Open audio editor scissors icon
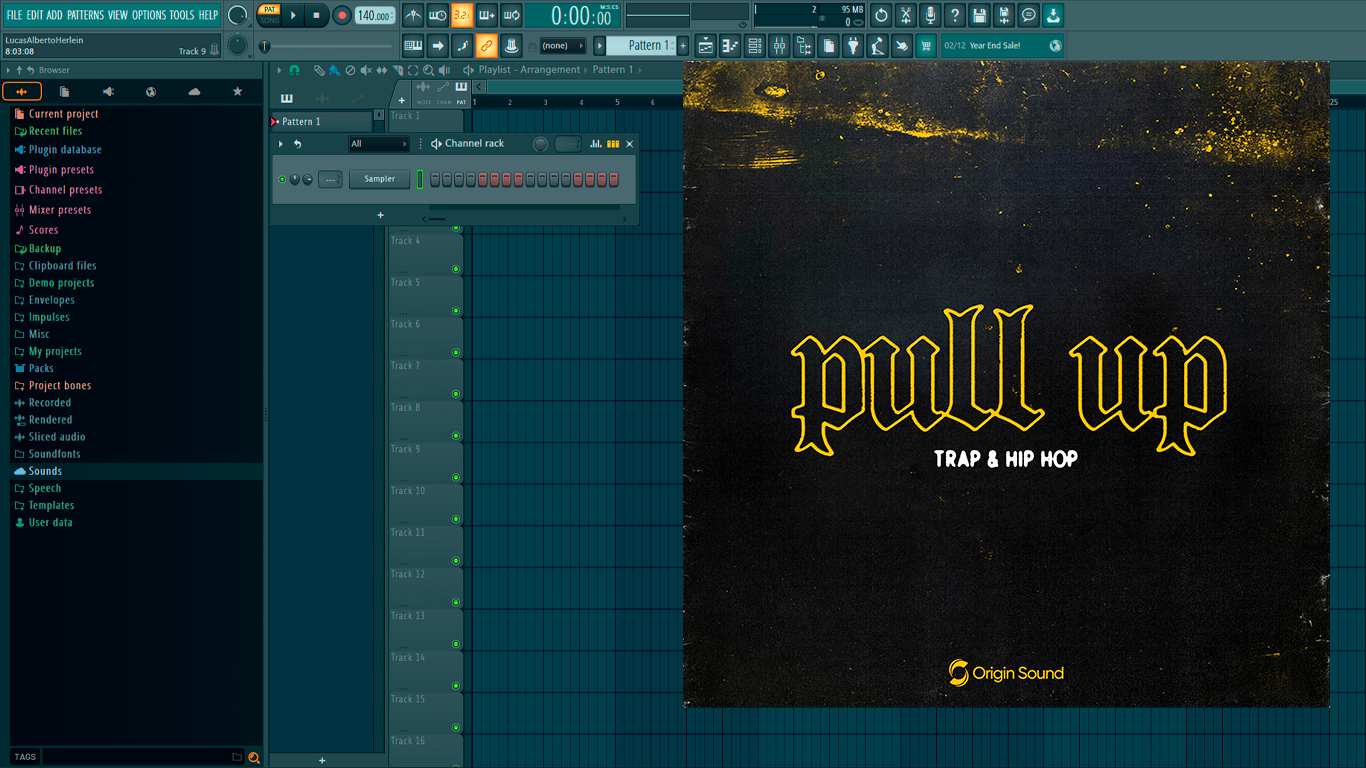Image resolution: width=1366 pixels, height=768 pixels. pyautogui.click(x=906, y=15)
